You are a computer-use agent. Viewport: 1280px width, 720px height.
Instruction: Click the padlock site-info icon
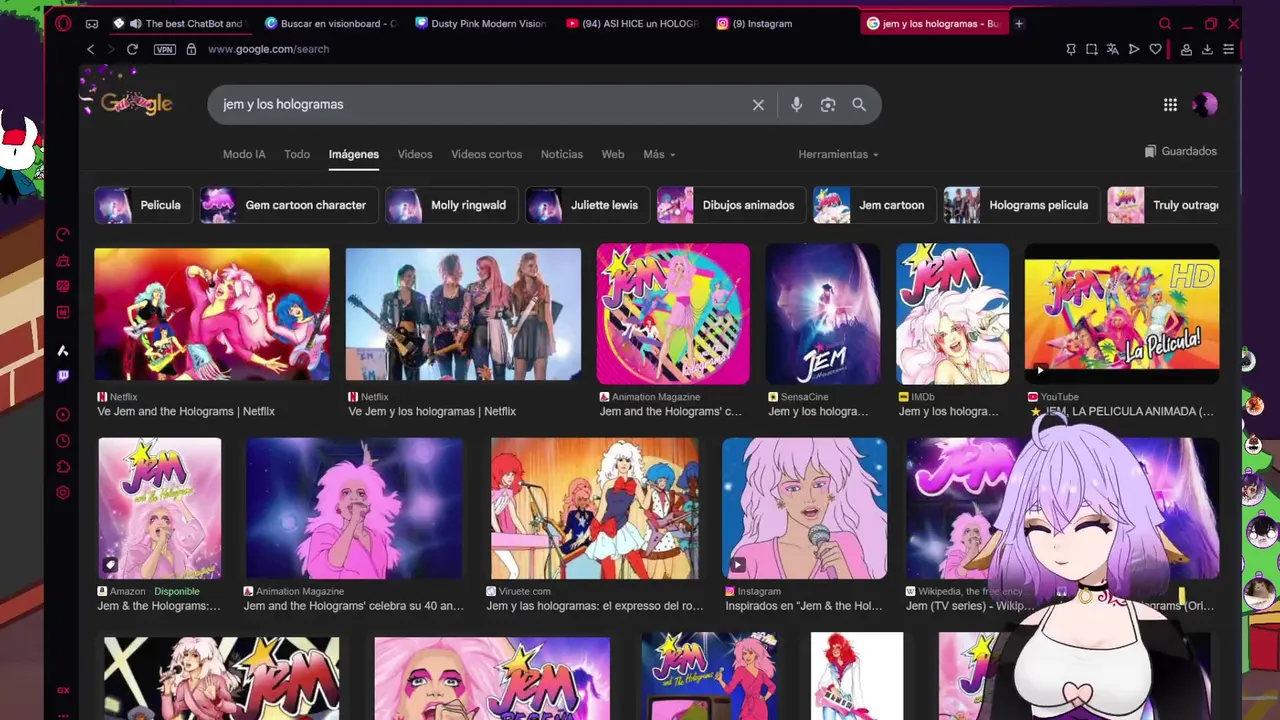(191, 49)
